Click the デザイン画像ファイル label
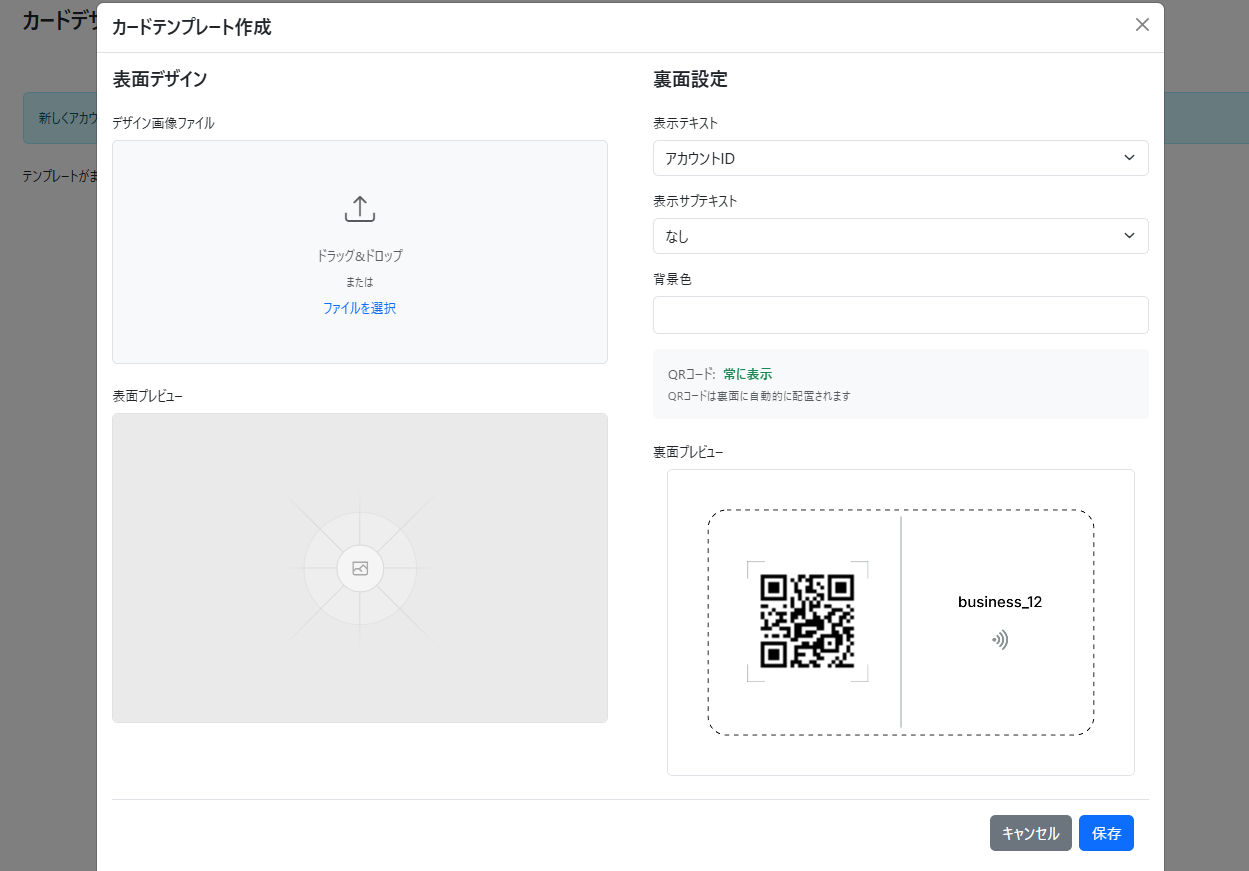Viewport: 1249px width, 871px height. [x=163, y=123]
